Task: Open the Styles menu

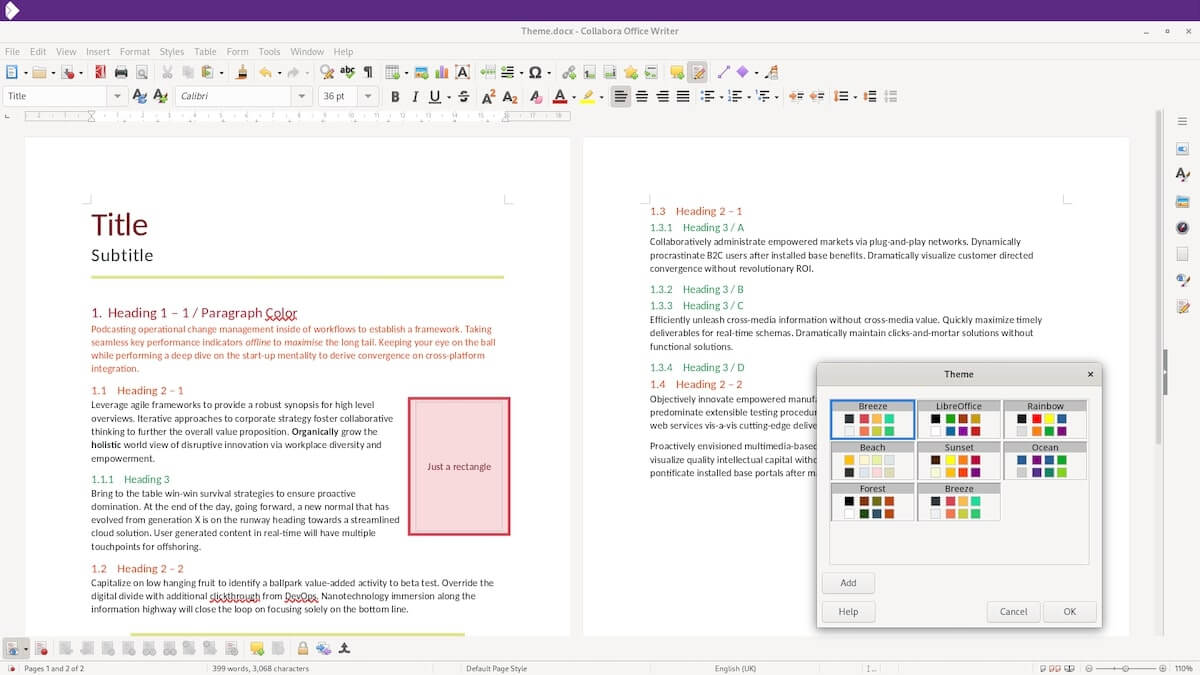Action: (172, 52)
